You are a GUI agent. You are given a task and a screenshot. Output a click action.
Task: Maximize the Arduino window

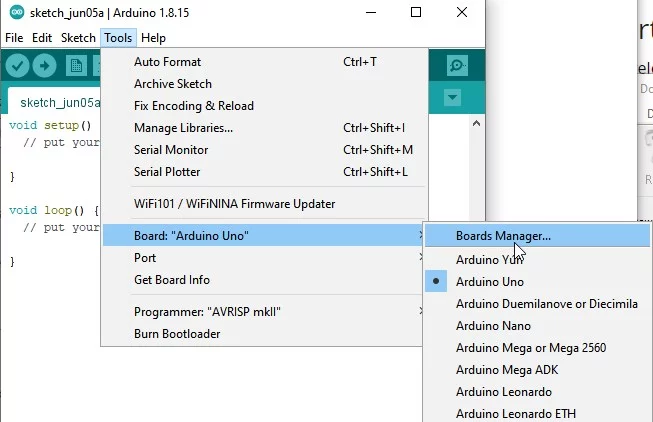tap(416, 12)
